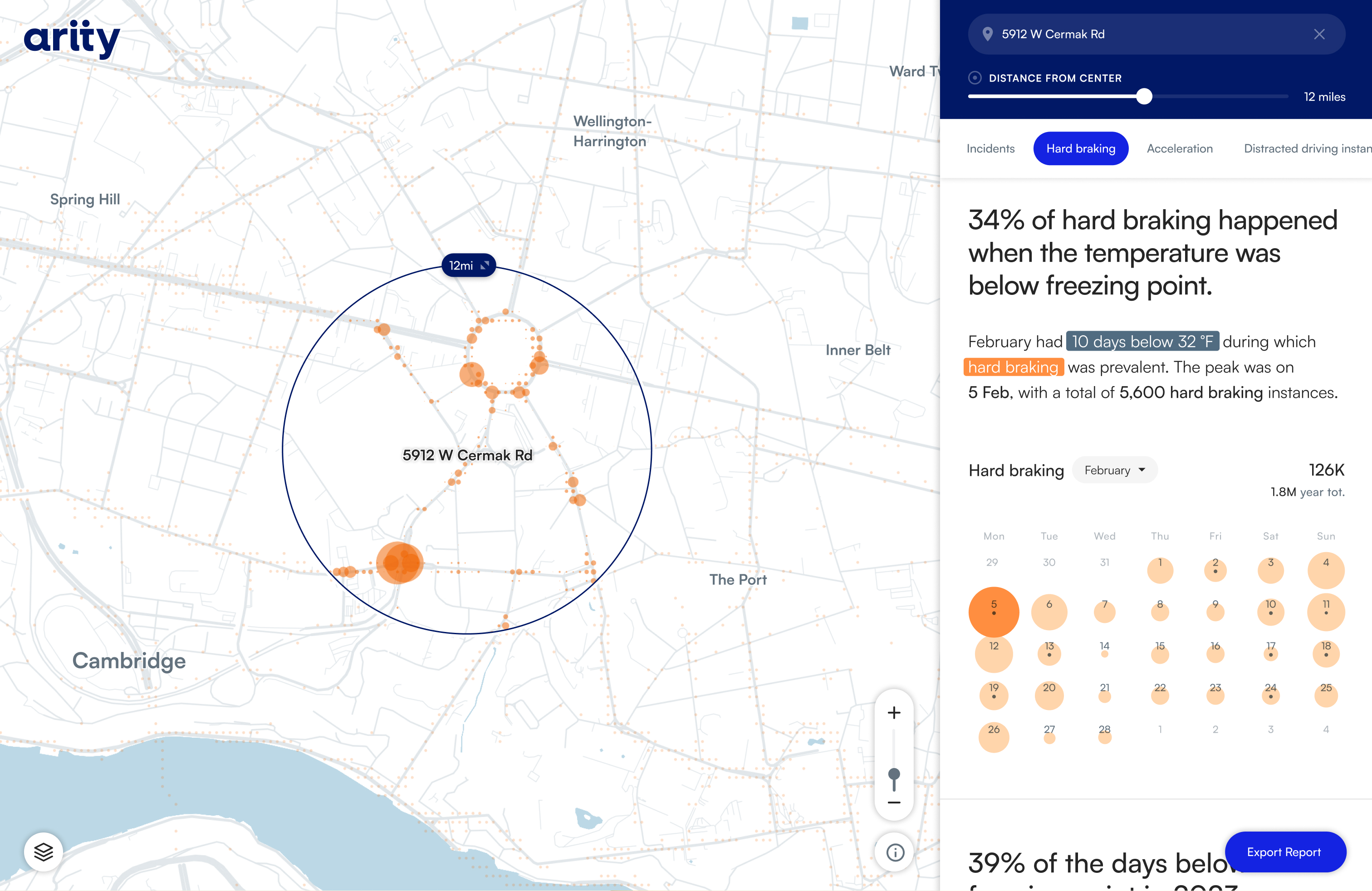Enable the Incidents metric view
Image resolution: width=1372 pixels, height=891 pixels.
tap(990, 148)
